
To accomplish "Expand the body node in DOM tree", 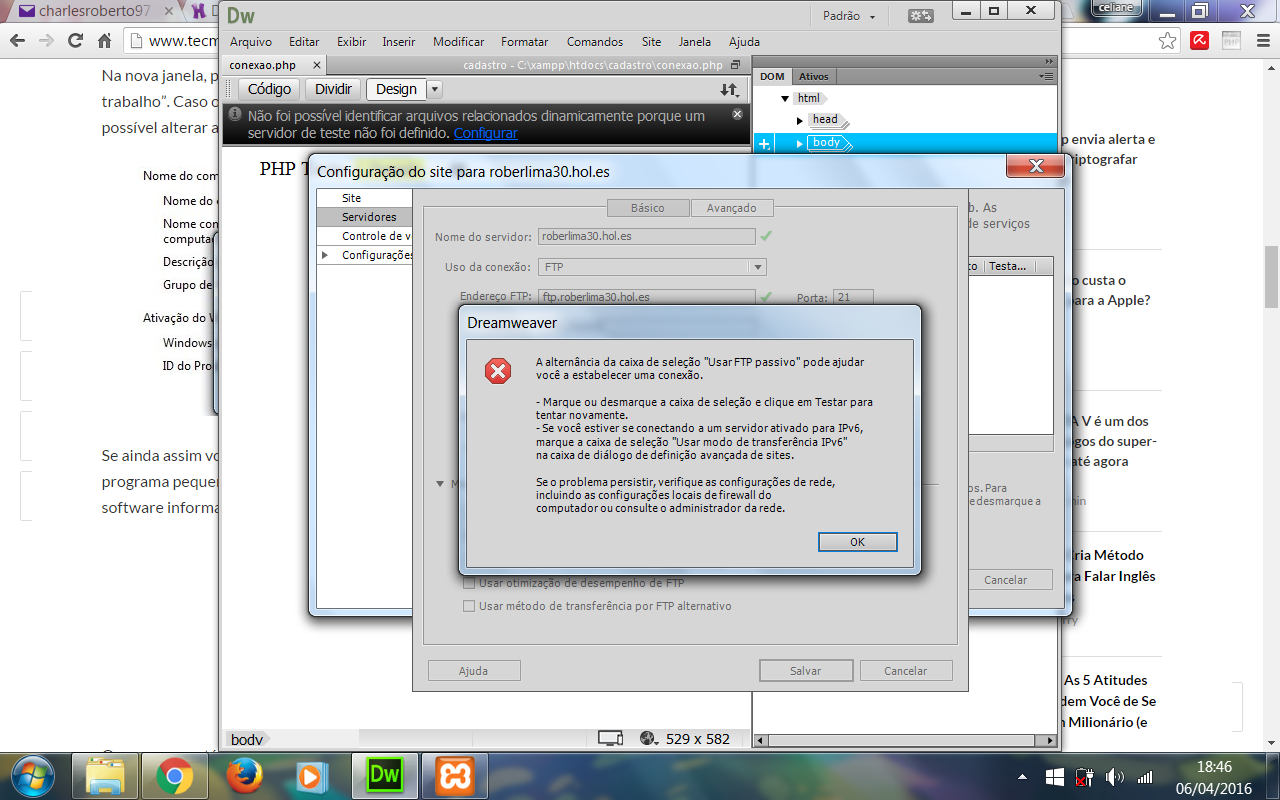I will coord(799,143).
